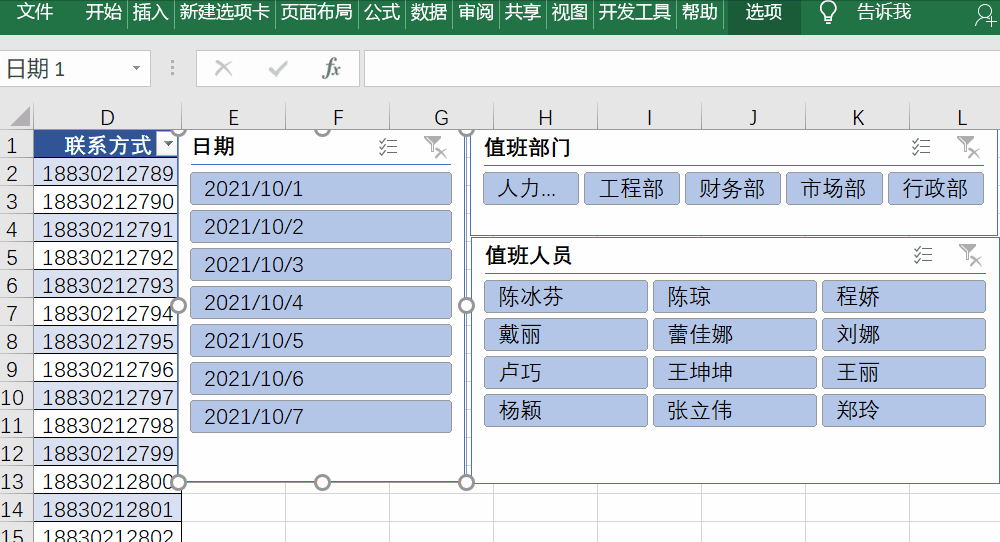
Task: Filter department by 人力... item
Action: pos(531,189)
